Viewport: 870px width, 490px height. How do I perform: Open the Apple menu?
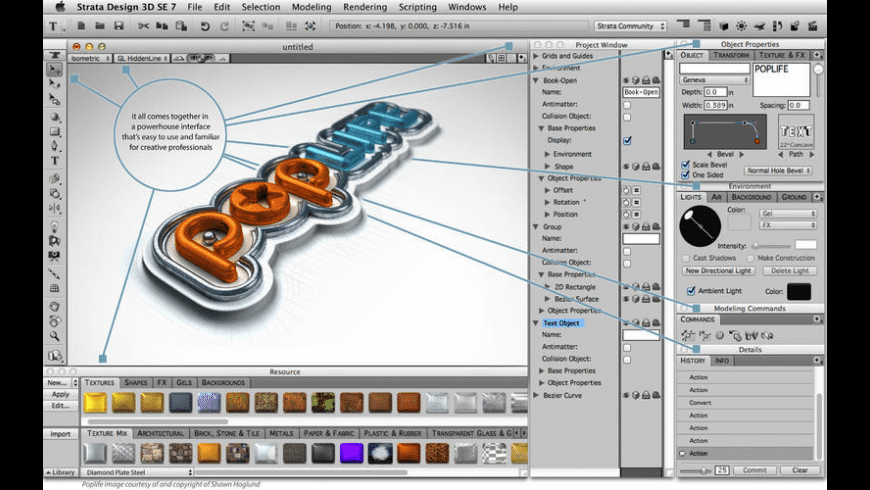pyautogui.click(x=60, y=7)
